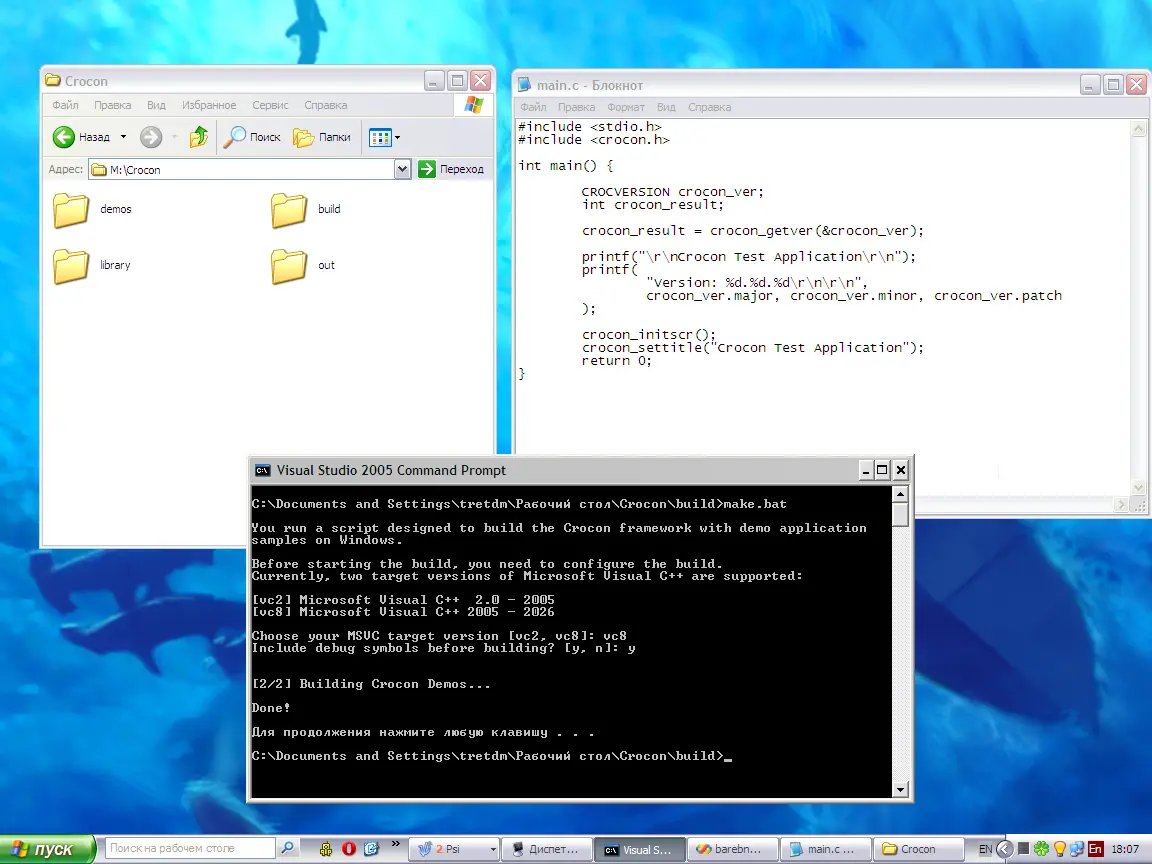Click '#include <crocon.h>' line in Notepad

click(594, 140)
